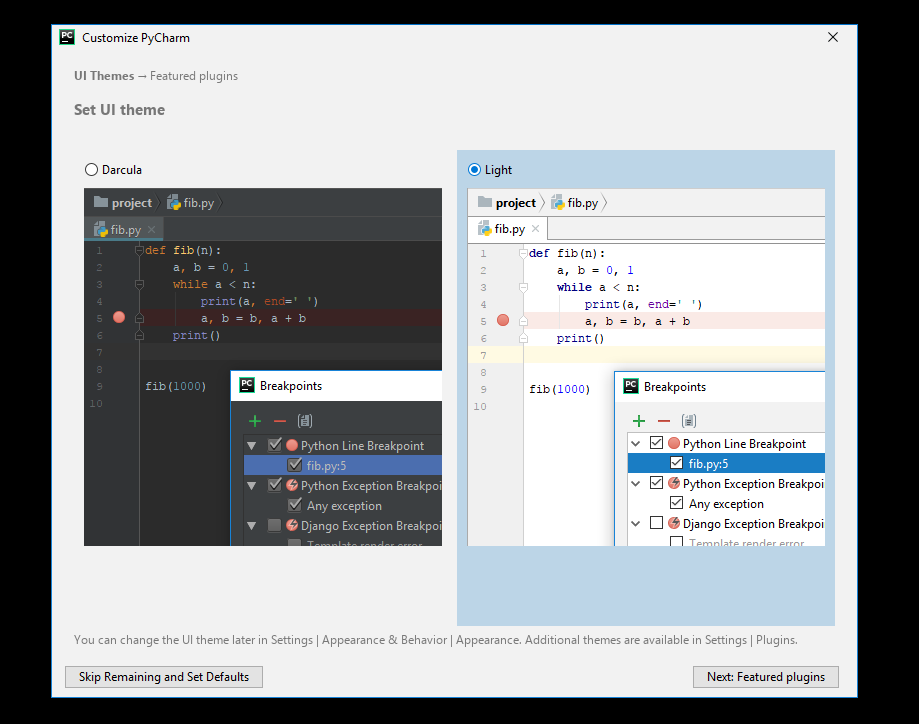The image size is (919, 724).
Task: Collapse Django Exception Breakpoint node, Darcula preview
Action: pyautogui.click(x=251, y=526)
